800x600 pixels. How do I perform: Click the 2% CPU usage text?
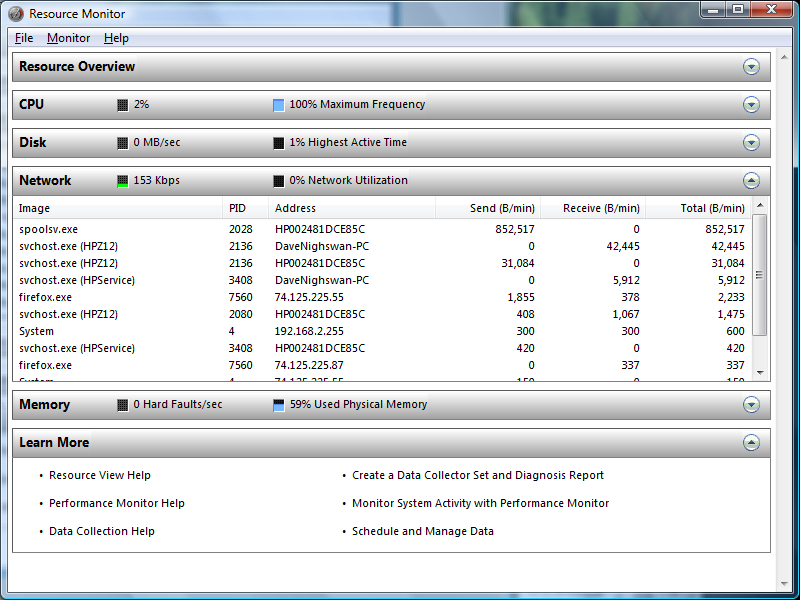point(141,104)
